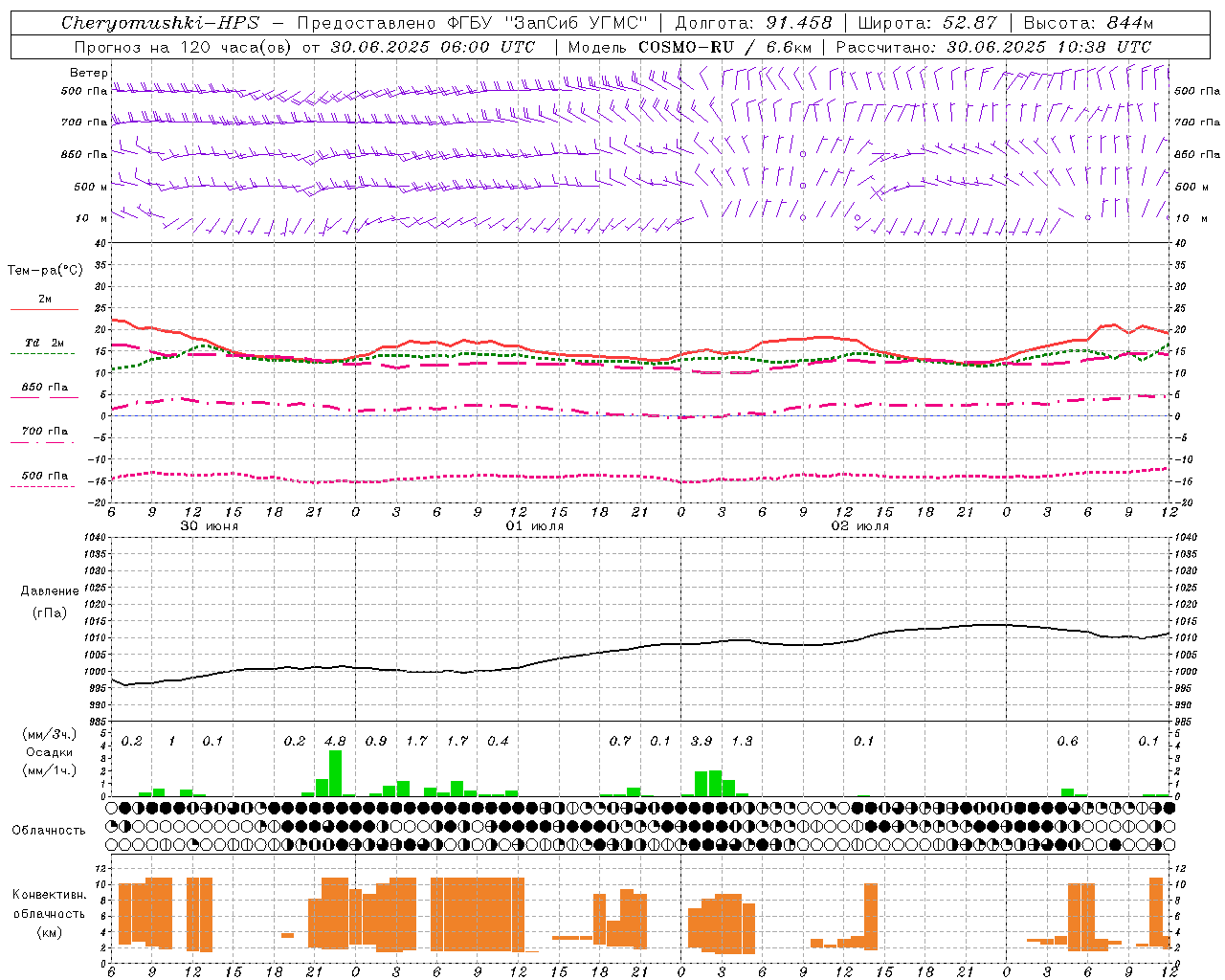Click the label "Конвективн."

tap(50, 895)
